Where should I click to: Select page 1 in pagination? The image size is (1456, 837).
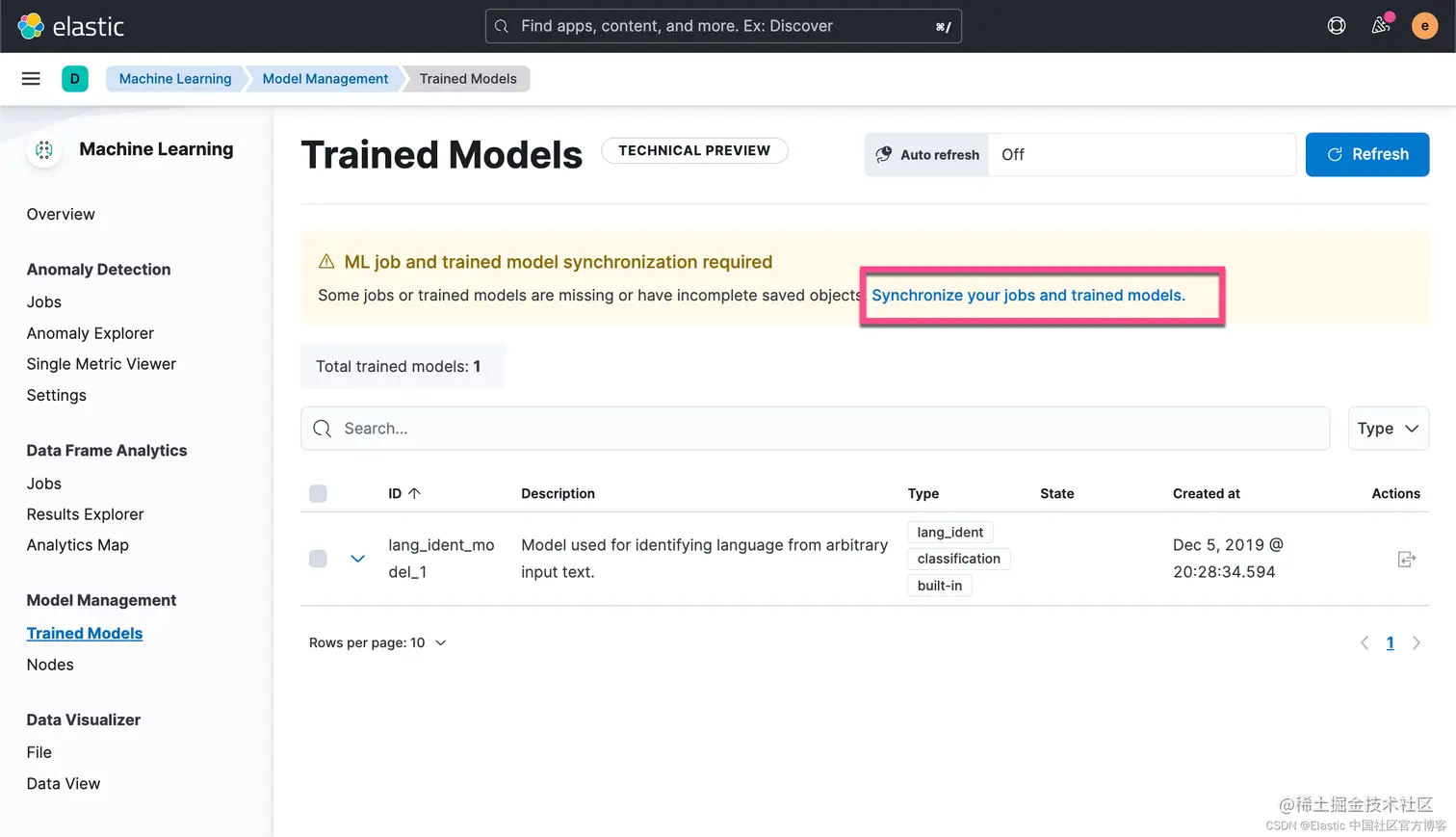[x=1390, y=642]
